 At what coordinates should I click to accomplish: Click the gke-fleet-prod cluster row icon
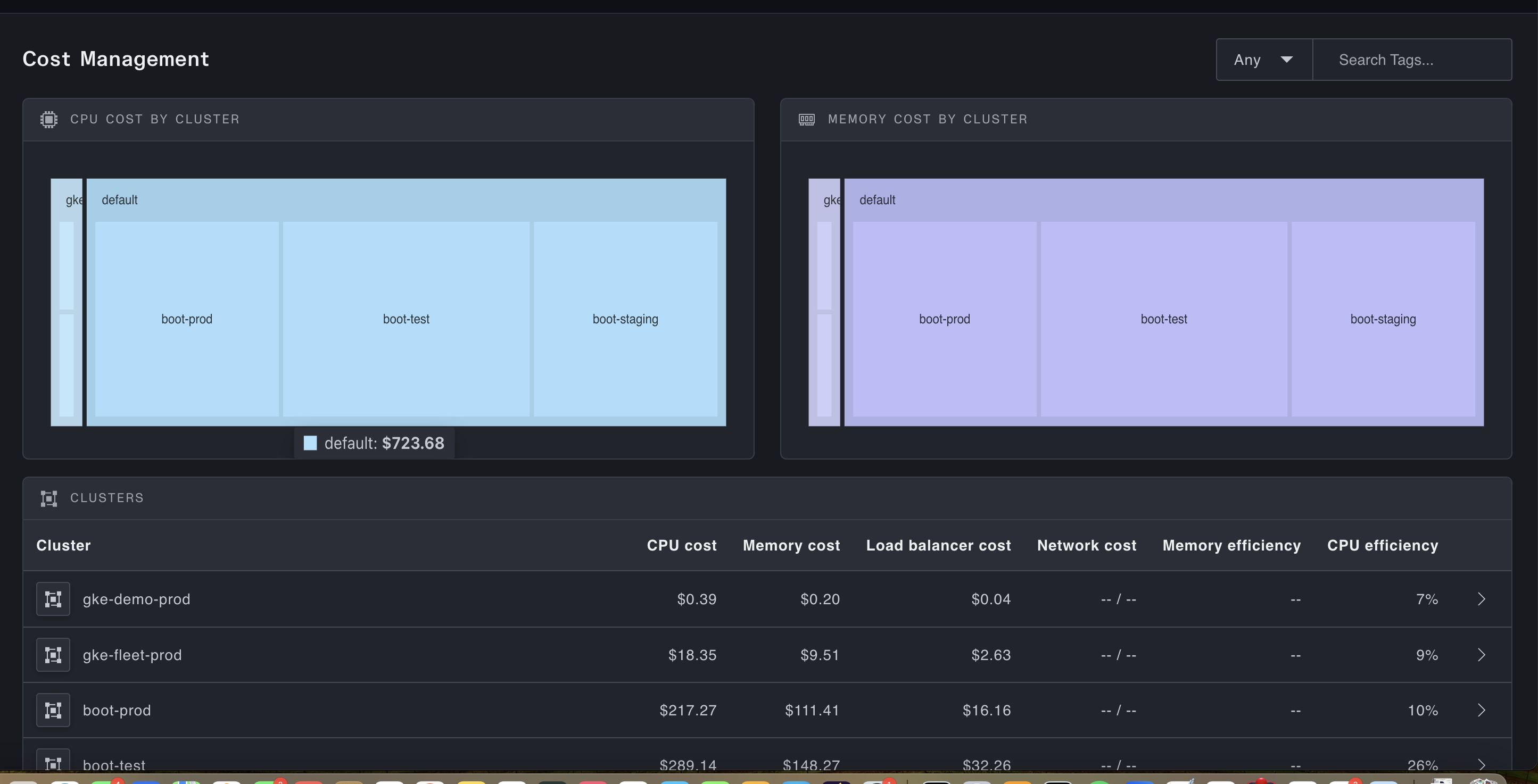[53, 655]
